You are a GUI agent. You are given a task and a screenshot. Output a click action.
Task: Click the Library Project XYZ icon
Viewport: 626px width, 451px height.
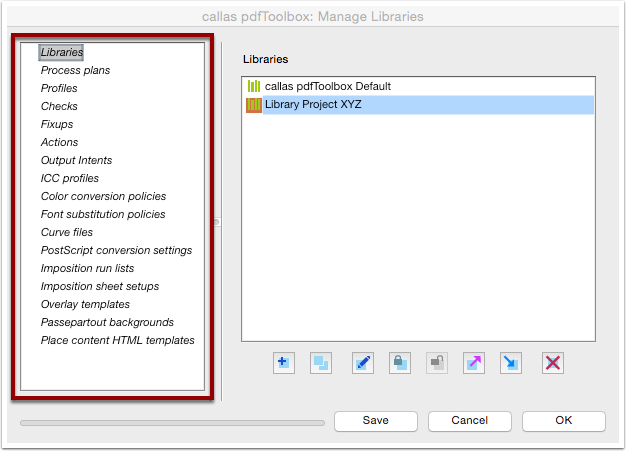click(254, 105)
